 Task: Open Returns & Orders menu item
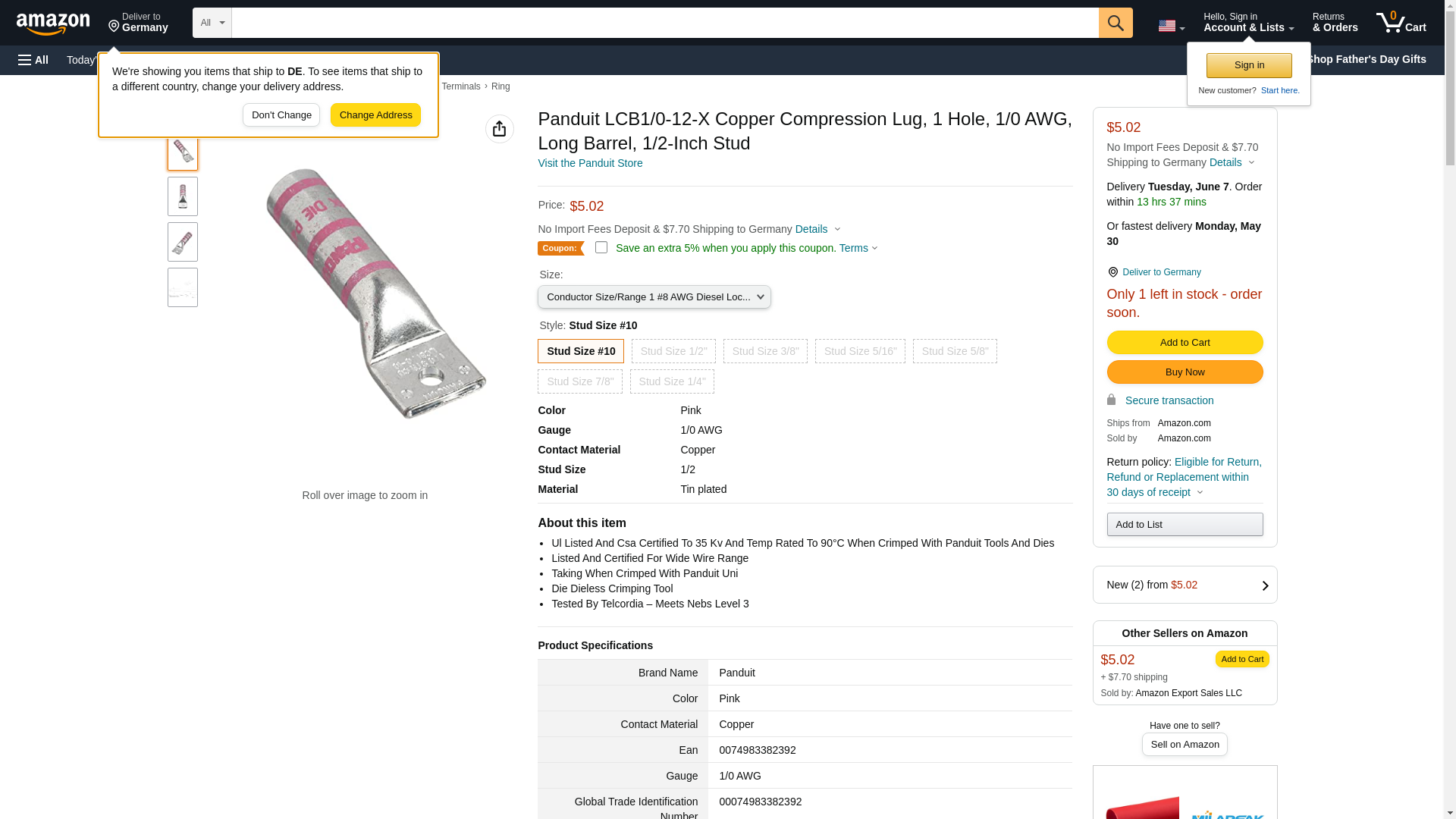[x=1335, y=23]
